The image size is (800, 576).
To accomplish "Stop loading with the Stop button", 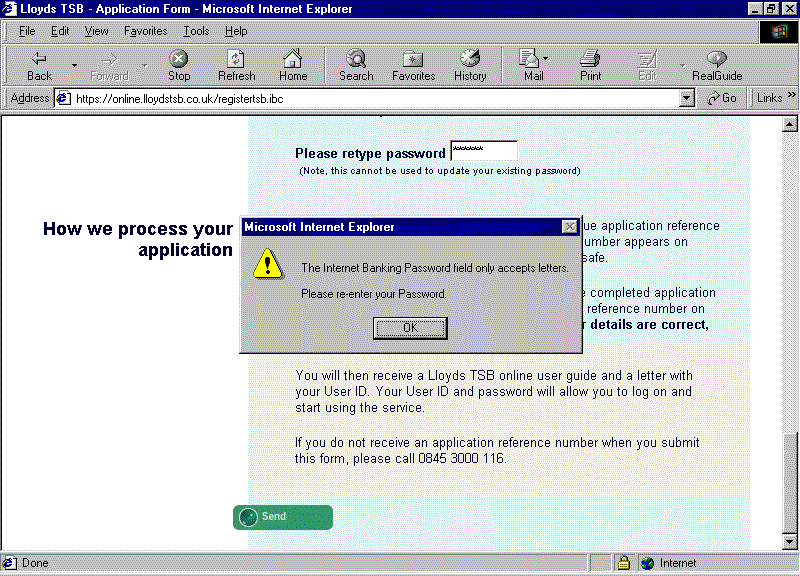I will click(x=179, y=66).
